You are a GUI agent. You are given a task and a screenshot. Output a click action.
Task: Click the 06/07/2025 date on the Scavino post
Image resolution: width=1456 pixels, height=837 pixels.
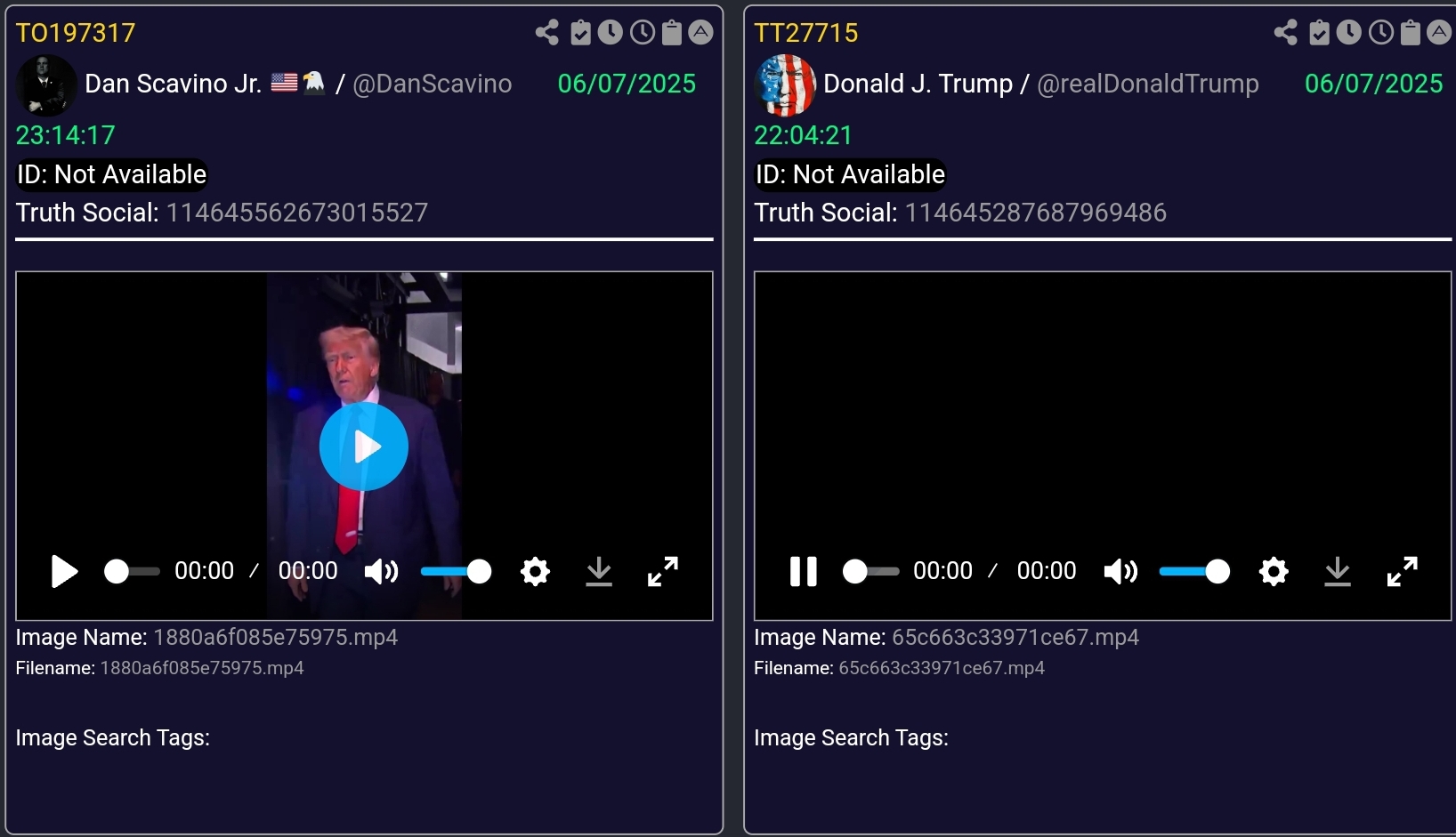coord(627,84)
